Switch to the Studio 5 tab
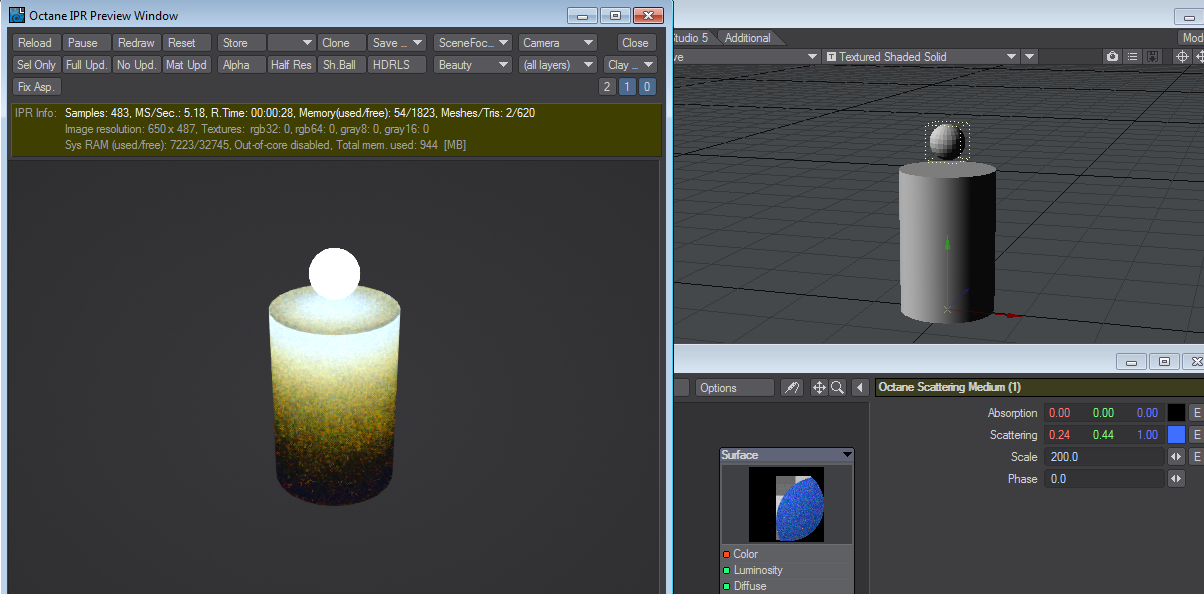Image resolution: width=1204 pixels, height=594 pixels. pyautogui.click(x=690, y=38)
